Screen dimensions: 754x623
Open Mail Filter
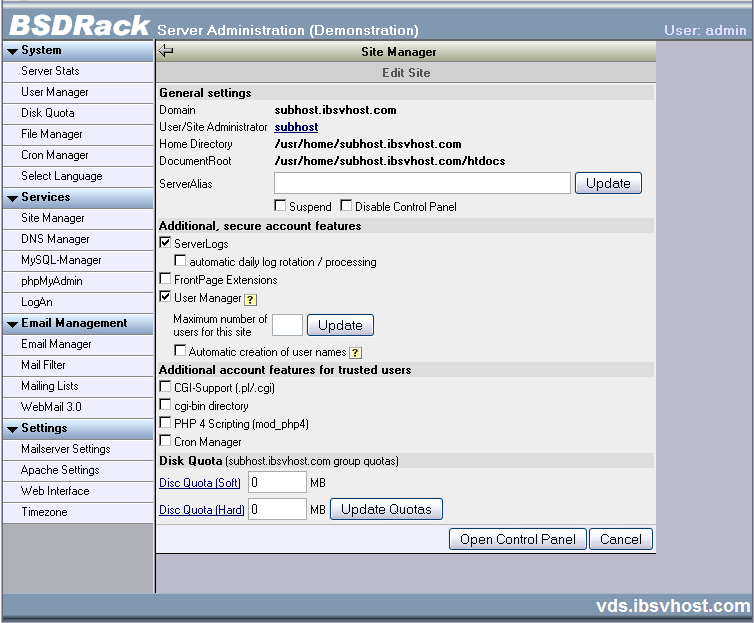point(78,365)
